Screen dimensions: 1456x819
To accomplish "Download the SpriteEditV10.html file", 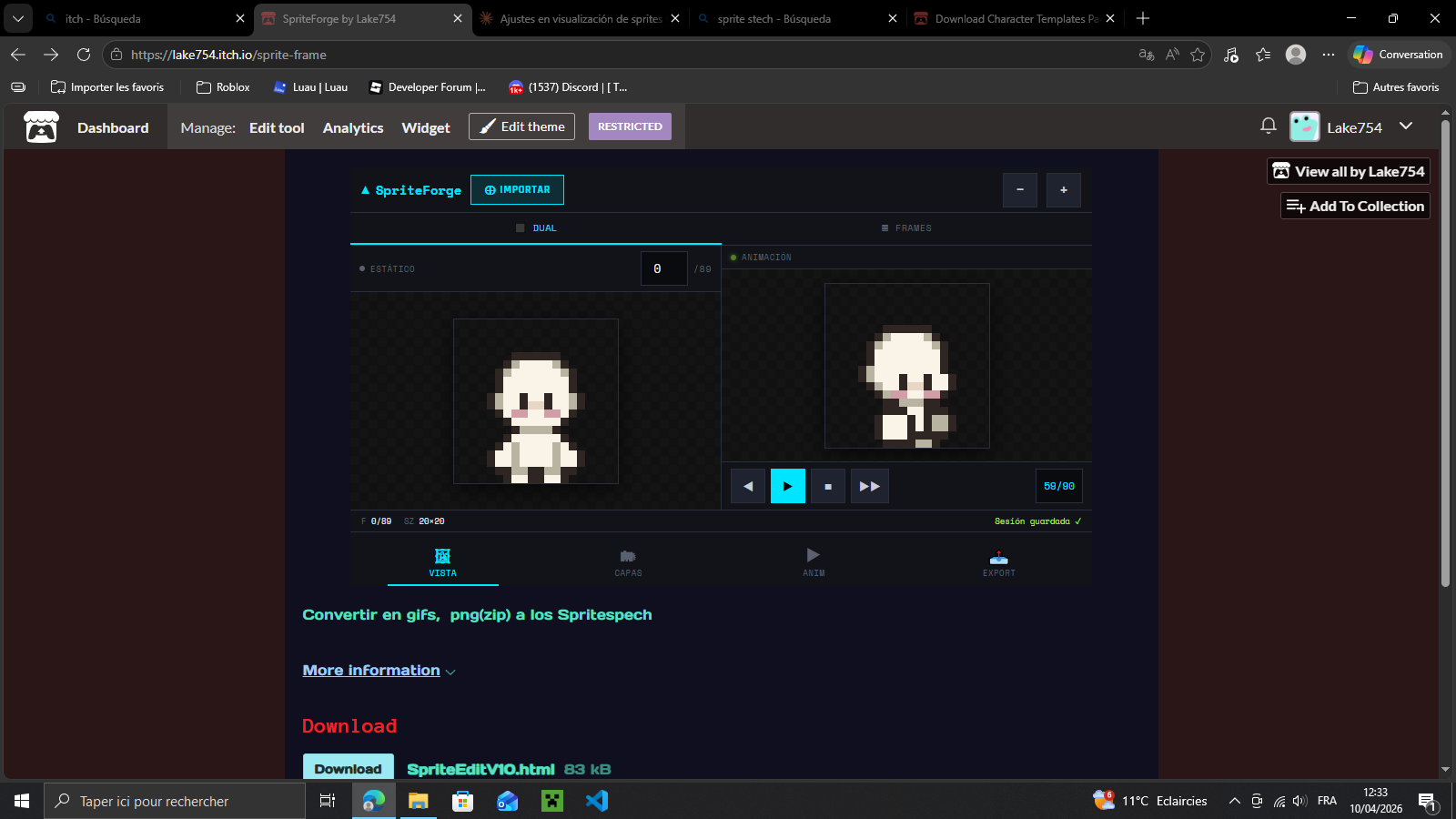I will tap(348, 768).
